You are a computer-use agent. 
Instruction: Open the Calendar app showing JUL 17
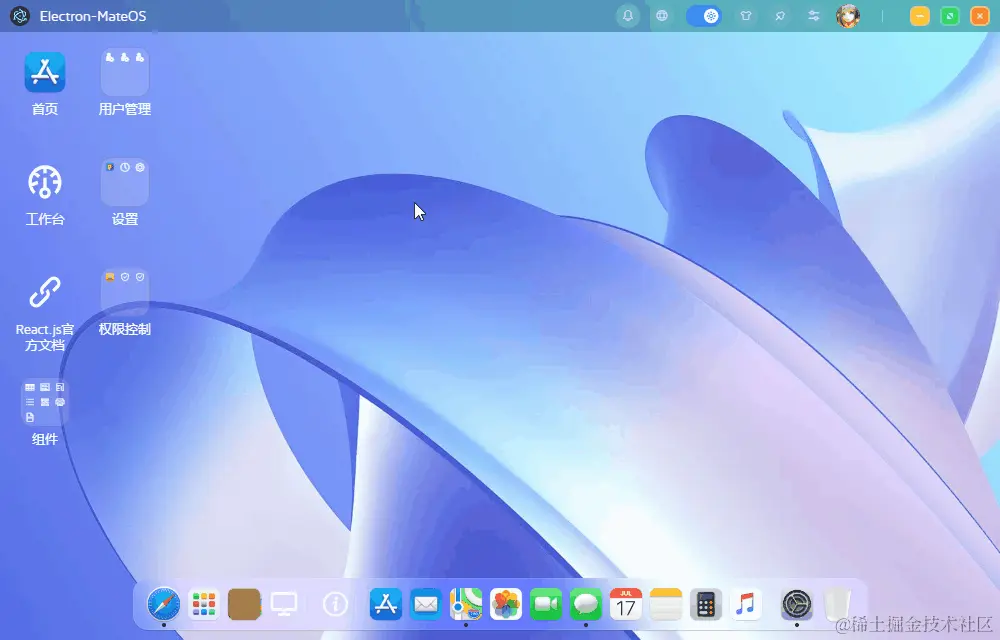tap(626, 604)
